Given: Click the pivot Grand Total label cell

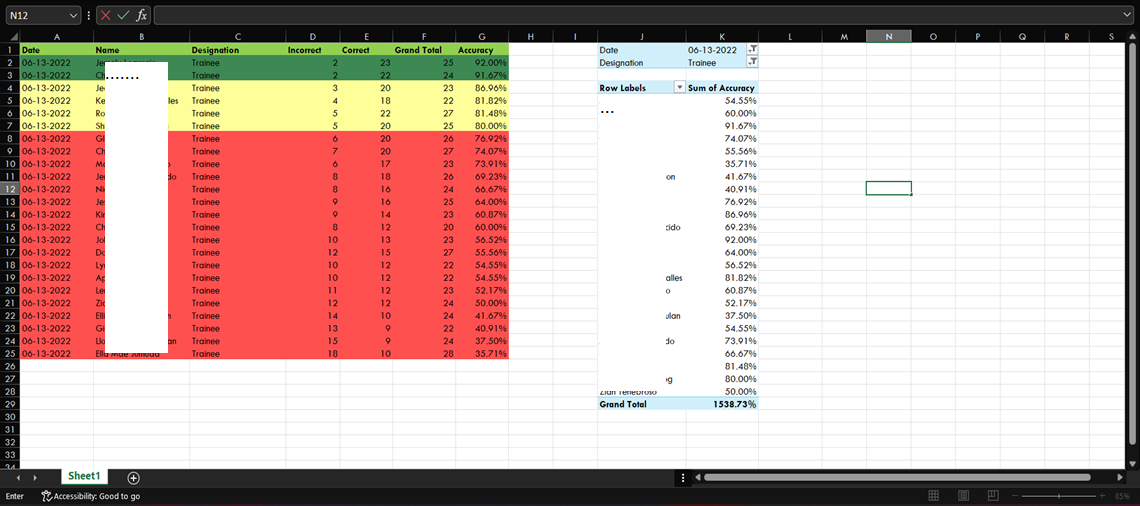Looking at the screenshot, I should tap(642, 403).
